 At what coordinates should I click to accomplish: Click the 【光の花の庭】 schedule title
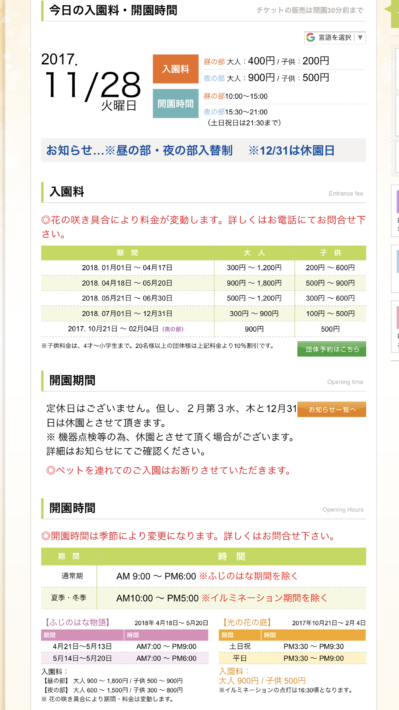[x=242, y=622]
